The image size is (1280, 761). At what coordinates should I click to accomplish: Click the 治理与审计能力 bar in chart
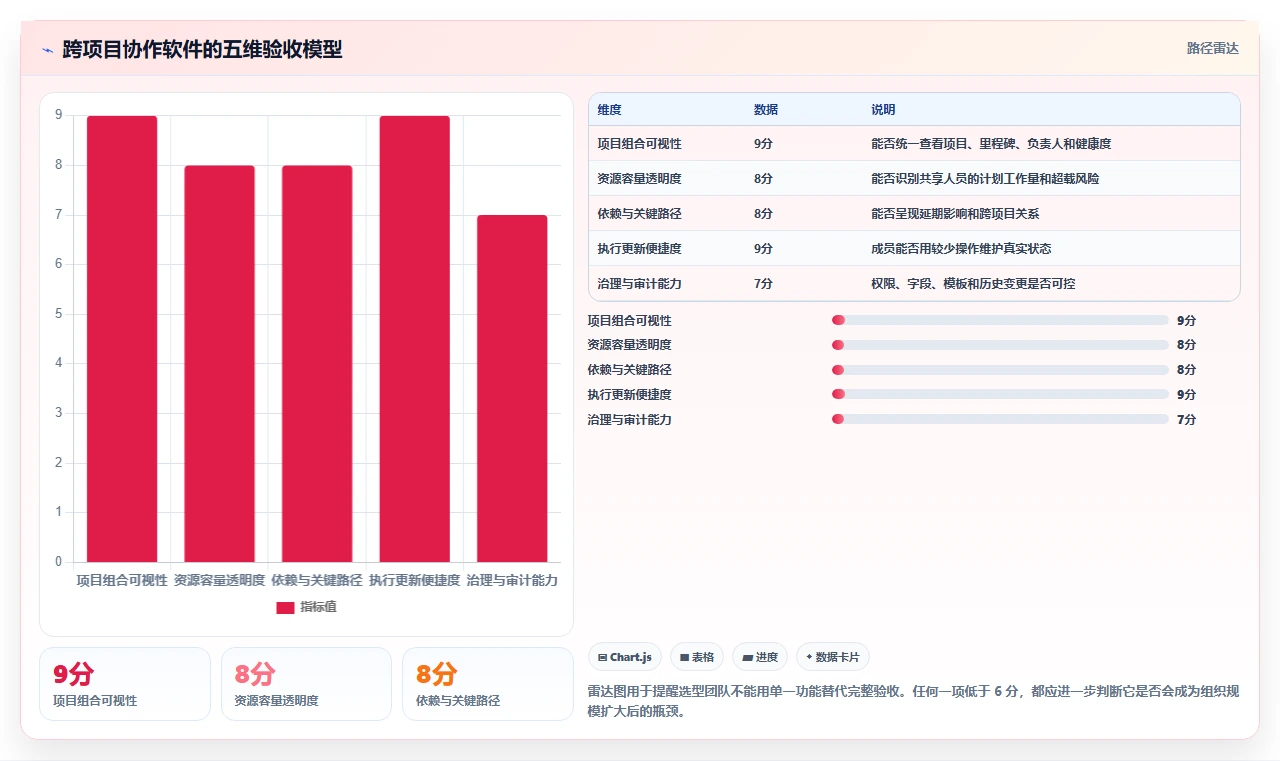click(512, 389)
